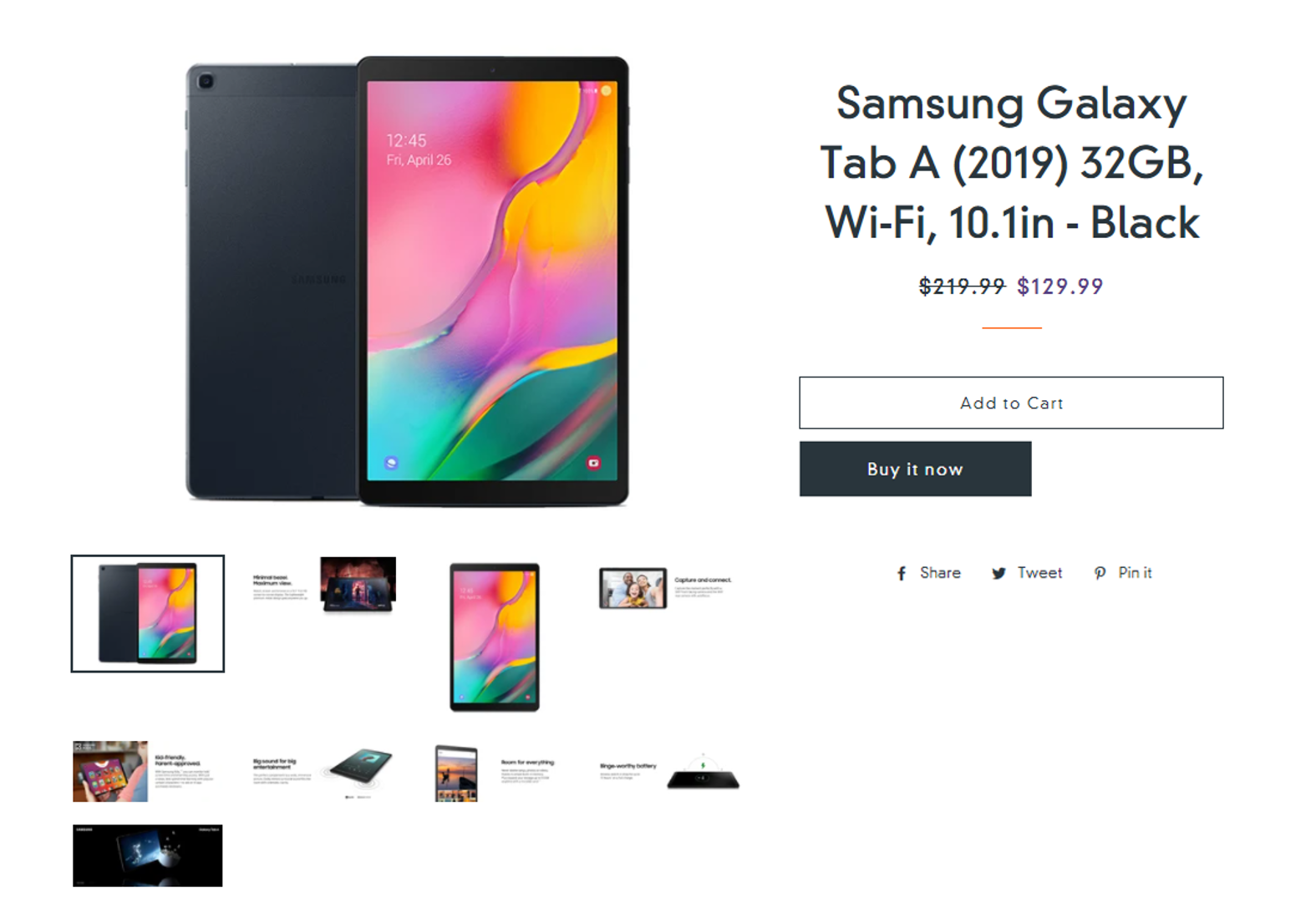This screenshot has width=1316, height=908.
Task: Add the Galaxy Tab A to cart
Action: point(1011,403)
